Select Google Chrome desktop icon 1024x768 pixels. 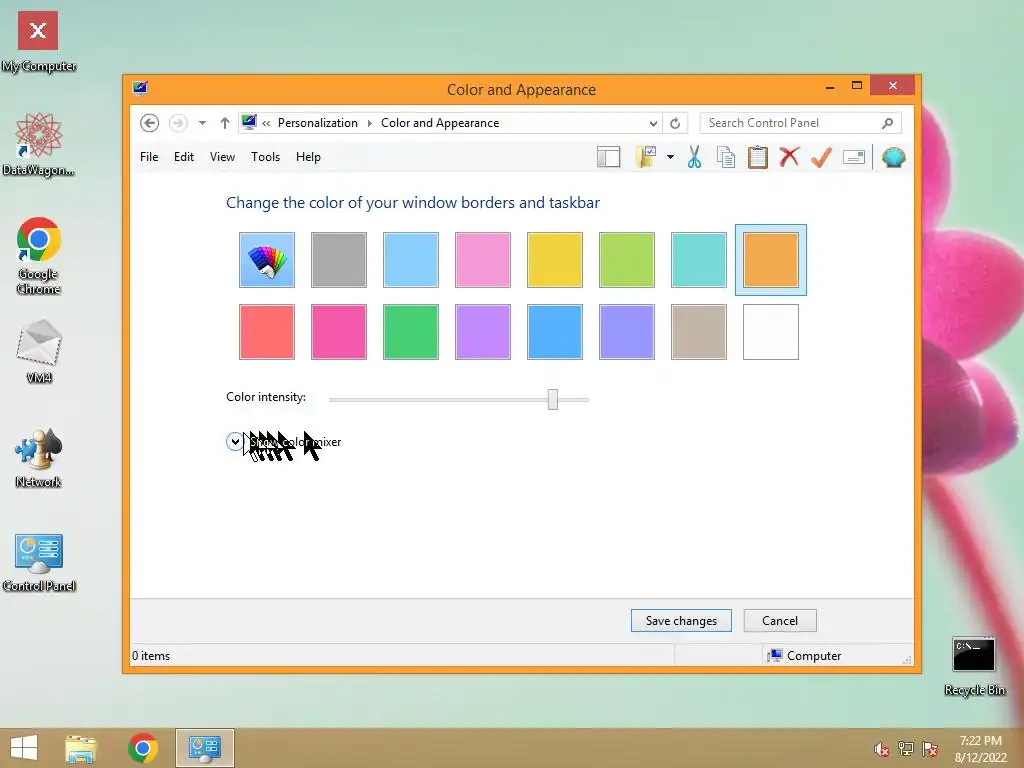(39, 256)
